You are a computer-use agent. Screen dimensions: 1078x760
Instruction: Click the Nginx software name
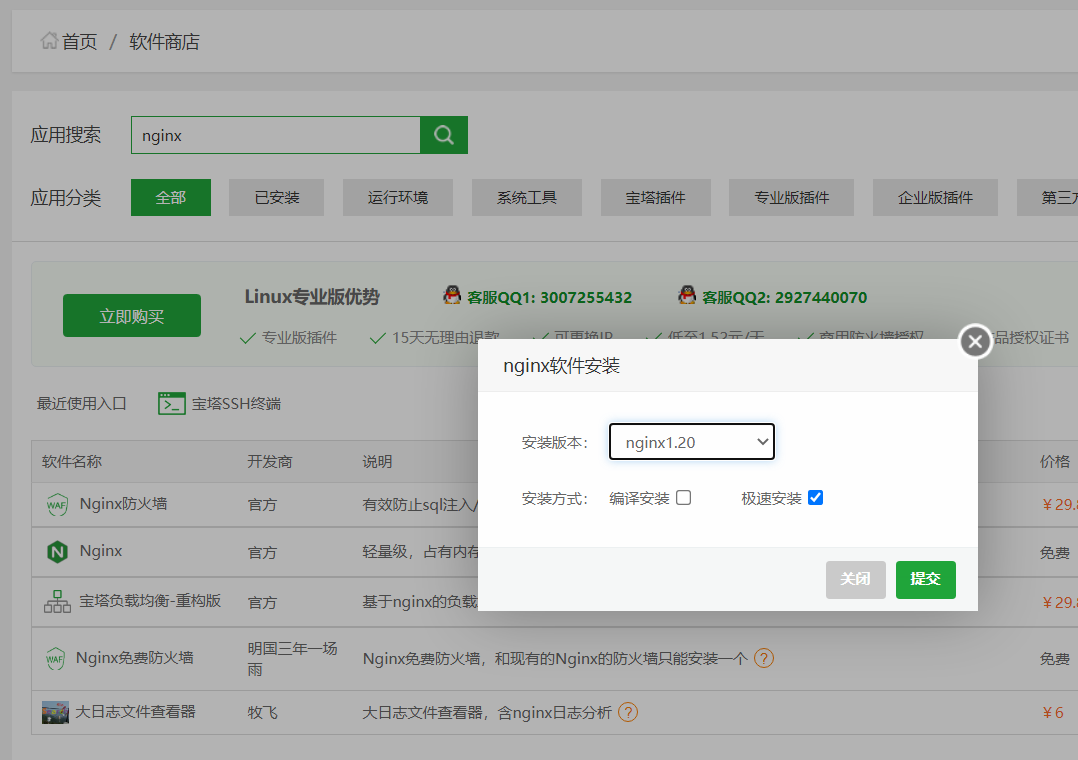pyautogui.click(x=100, y=551)
